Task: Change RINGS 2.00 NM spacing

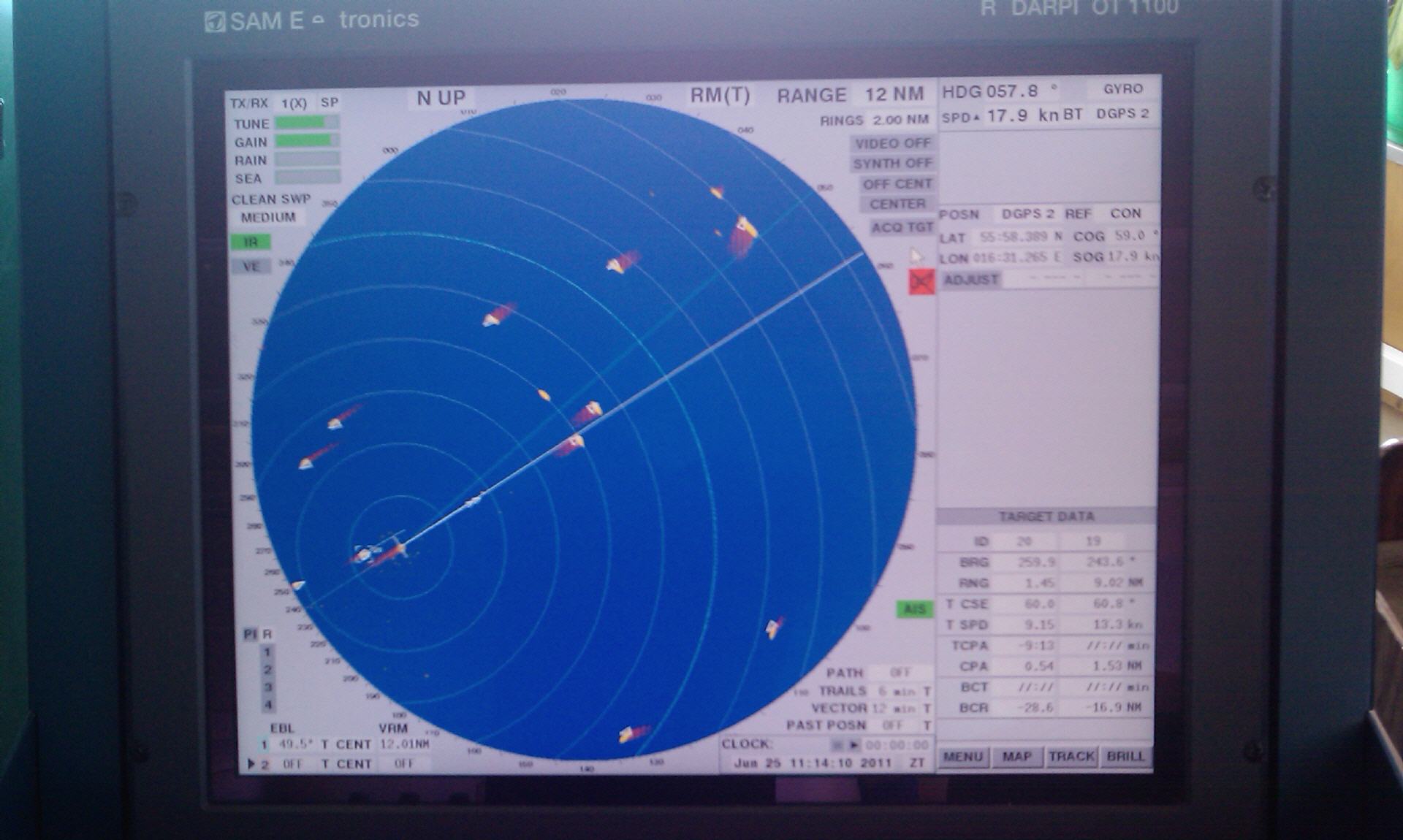Action: click(900, 120)
